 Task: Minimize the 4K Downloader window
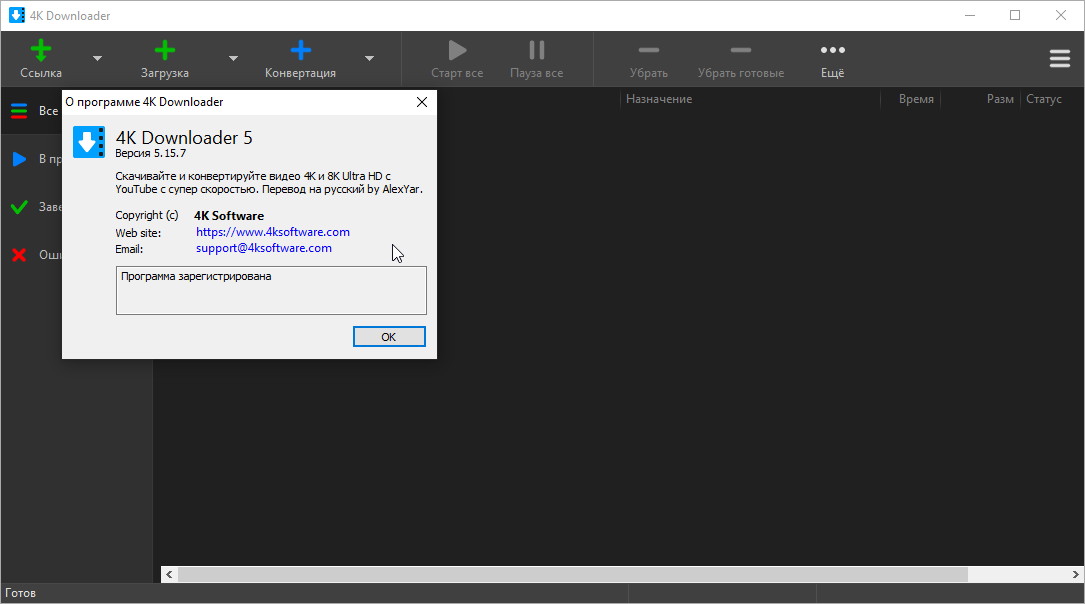970,15
